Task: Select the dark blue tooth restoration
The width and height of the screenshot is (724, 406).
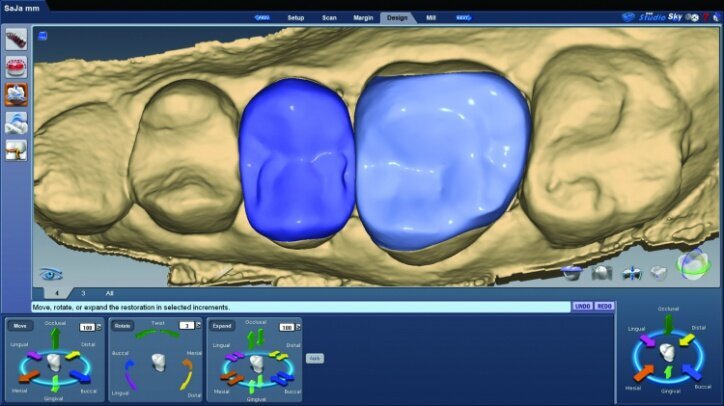Action: tap(297, 160)
